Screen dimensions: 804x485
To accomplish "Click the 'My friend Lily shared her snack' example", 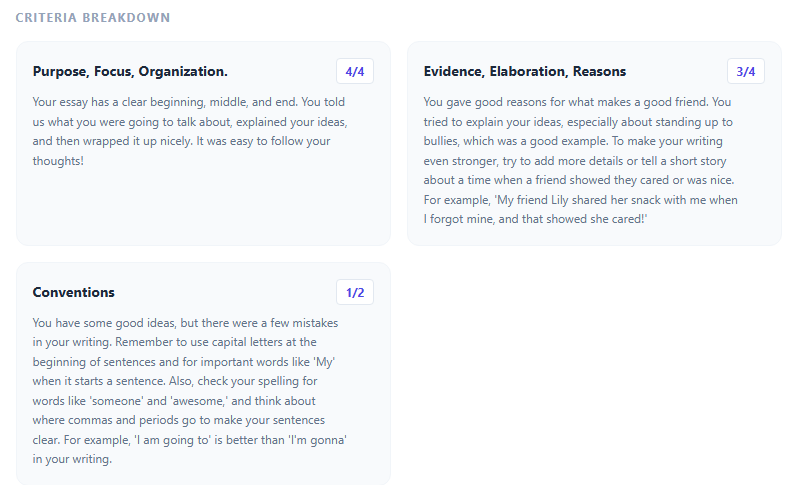I will [x=580, y=200].
